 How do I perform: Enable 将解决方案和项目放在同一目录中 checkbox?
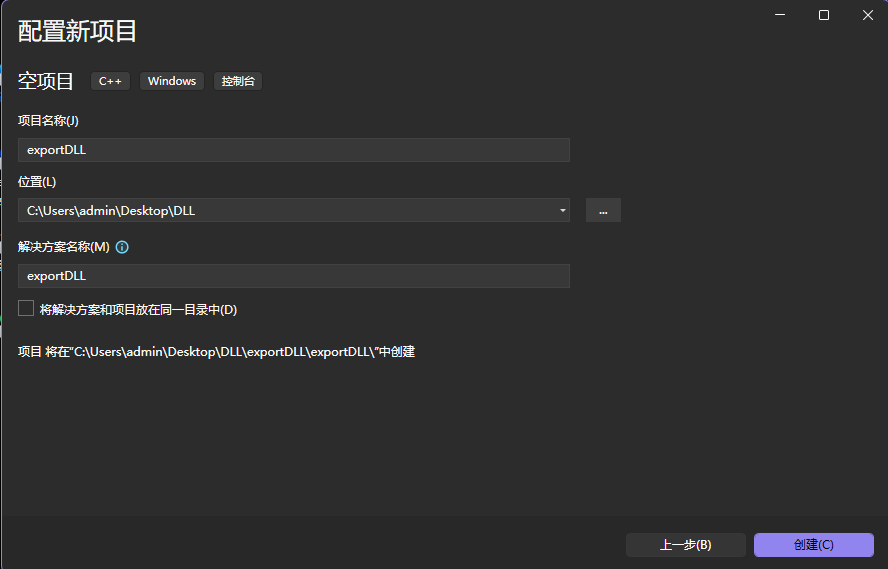click(26, 309)
